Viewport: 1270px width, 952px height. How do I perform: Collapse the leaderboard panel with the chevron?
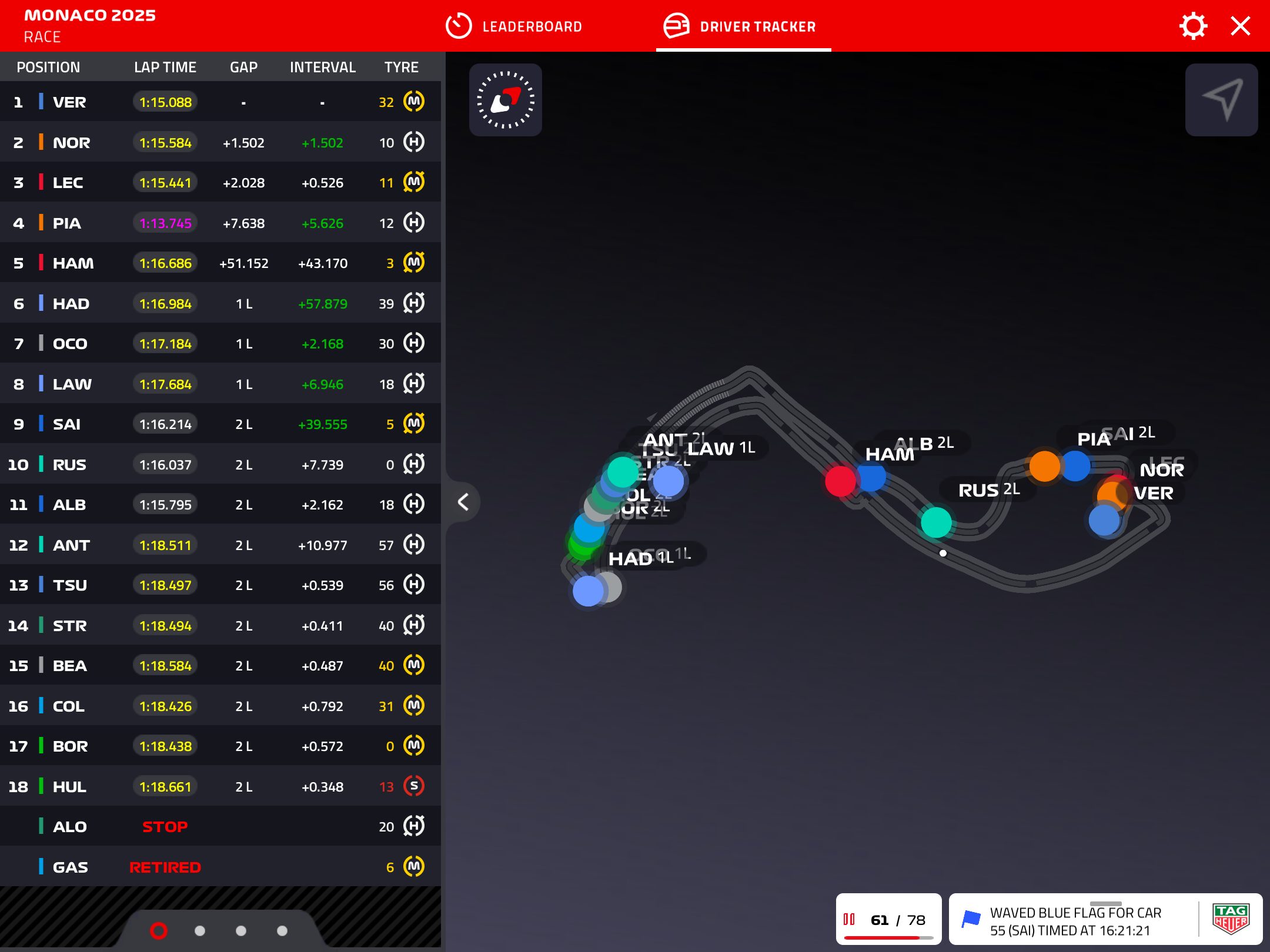point(463,502)
